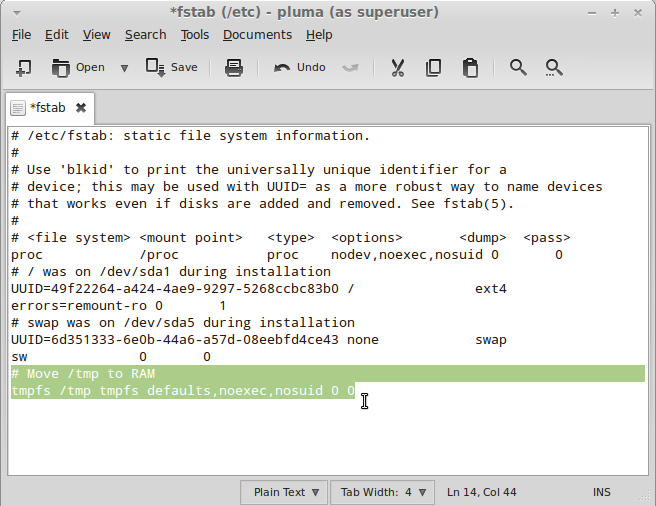Screen dimensions: 656x506
Task: Open the Edit menu
Action: tap(56, 35)
